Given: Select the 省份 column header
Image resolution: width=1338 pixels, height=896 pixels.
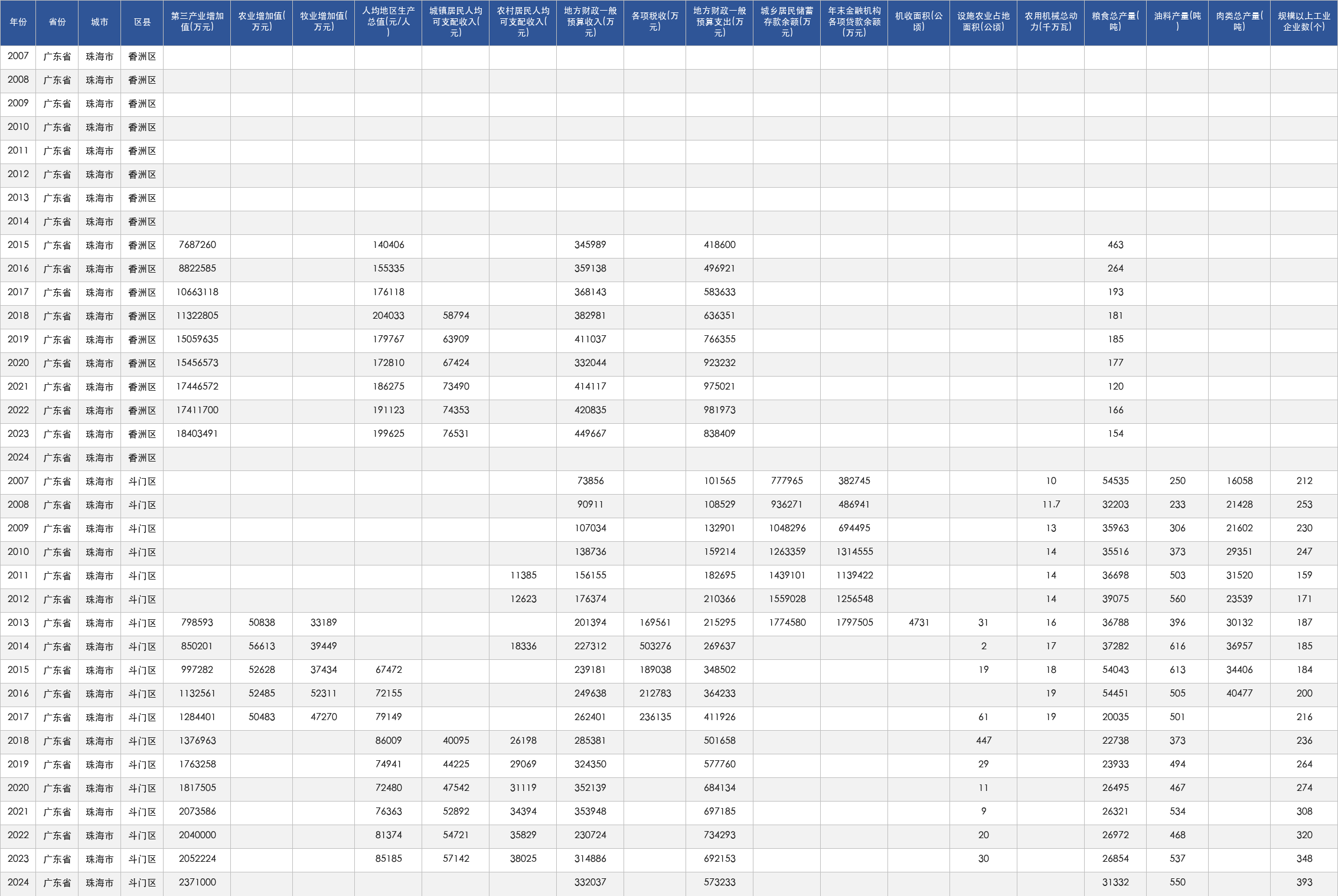Looking at the screenshot, I should point(57,22).
